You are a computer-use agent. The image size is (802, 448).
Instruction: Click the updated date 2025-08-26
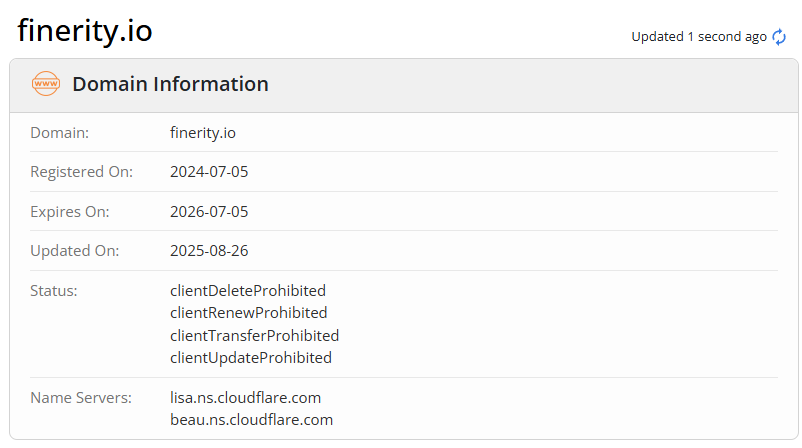[x=209, y=251]
